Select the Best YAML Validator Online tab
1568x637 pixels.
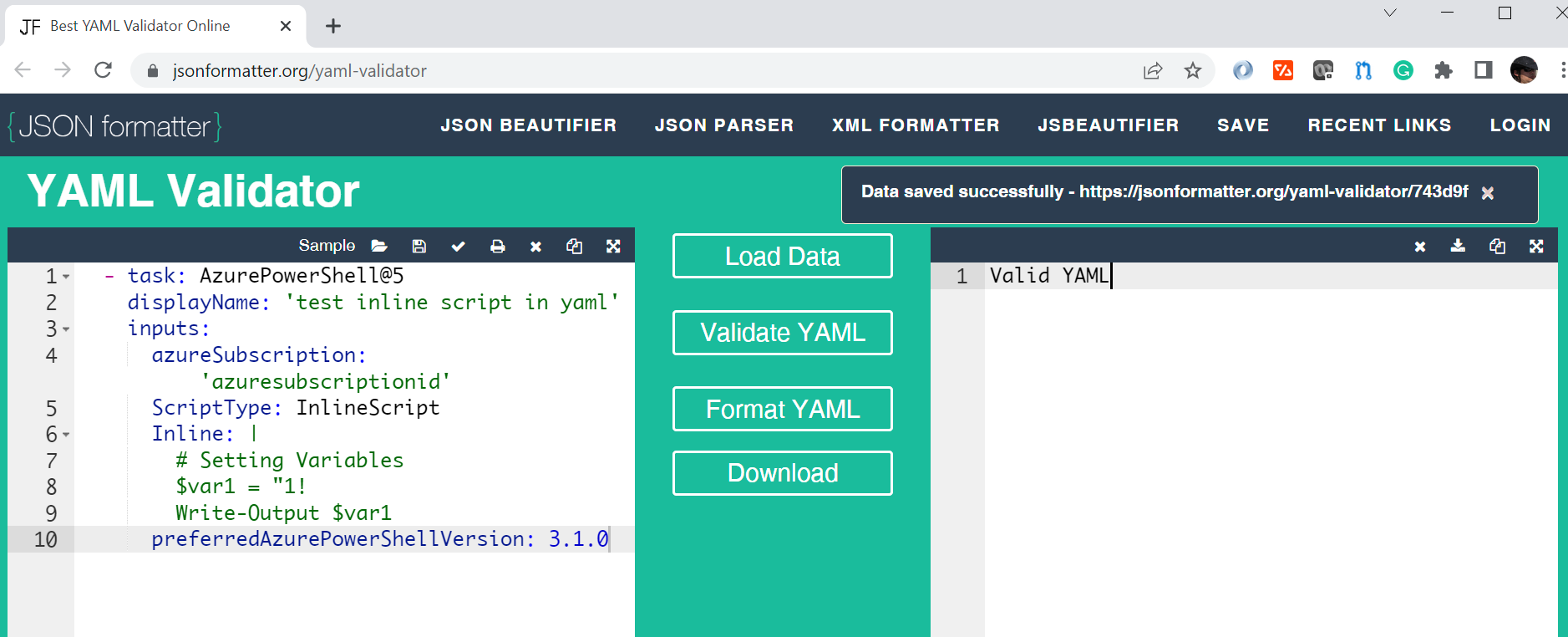(x=155, y=26)
